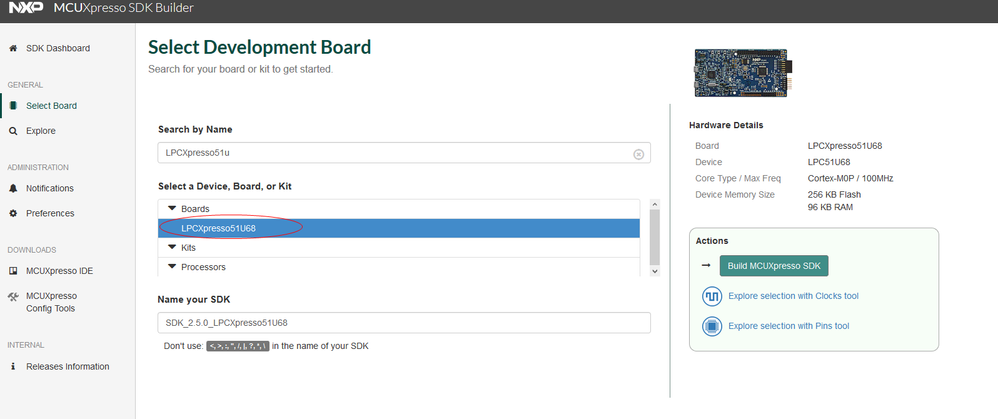Image resolution: width=998 pixels, height=419 pixels.
Task: Click the Explore magnifier icon
Action: 13,131
